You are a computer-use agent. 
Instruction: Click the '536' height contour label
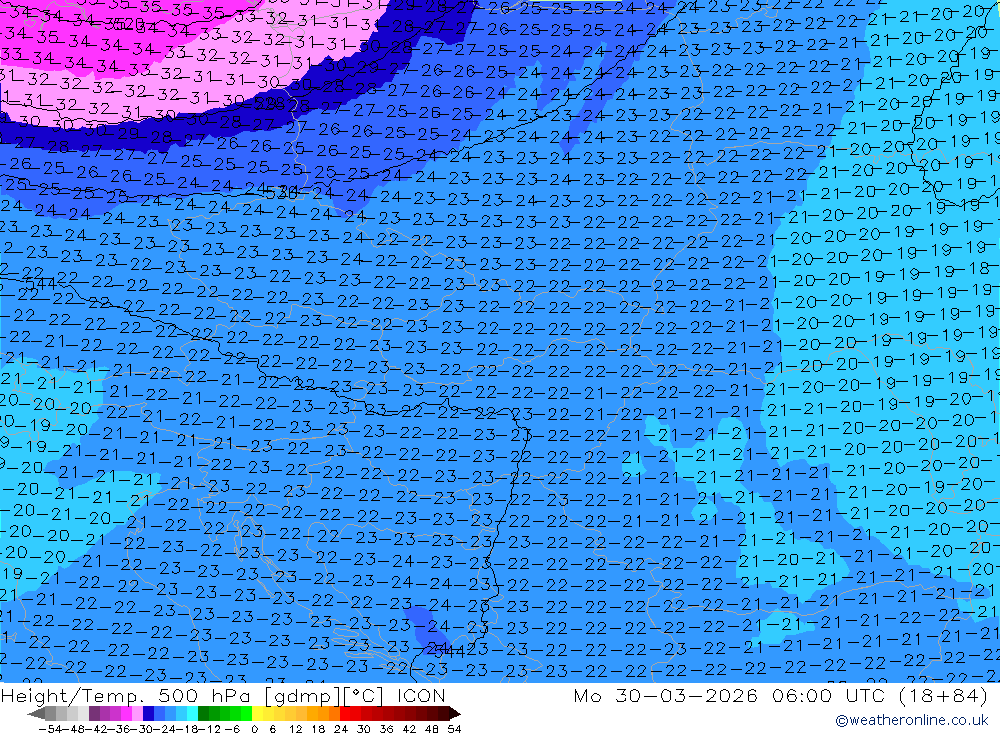click(281, 191)
